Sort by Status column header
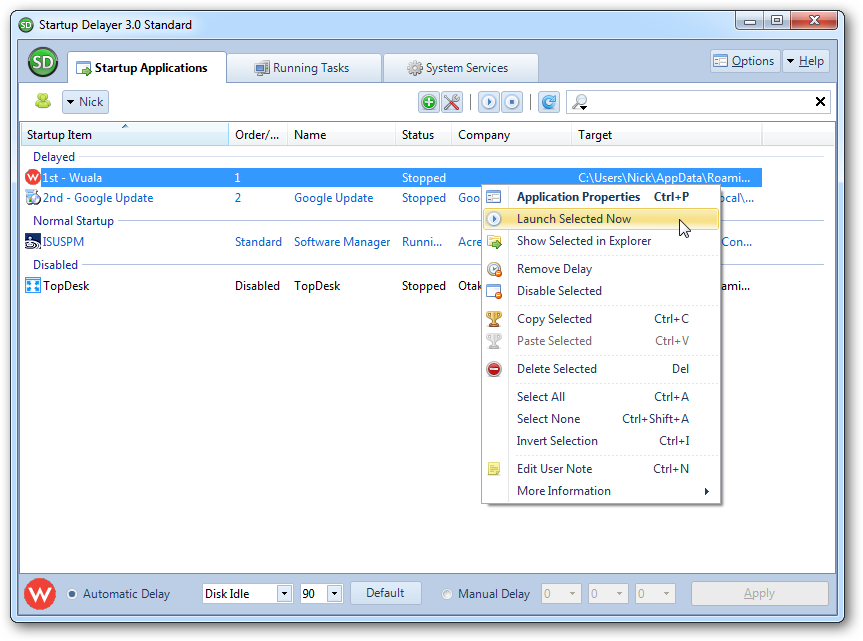The image size is (863, 641). tap(423, 135)
